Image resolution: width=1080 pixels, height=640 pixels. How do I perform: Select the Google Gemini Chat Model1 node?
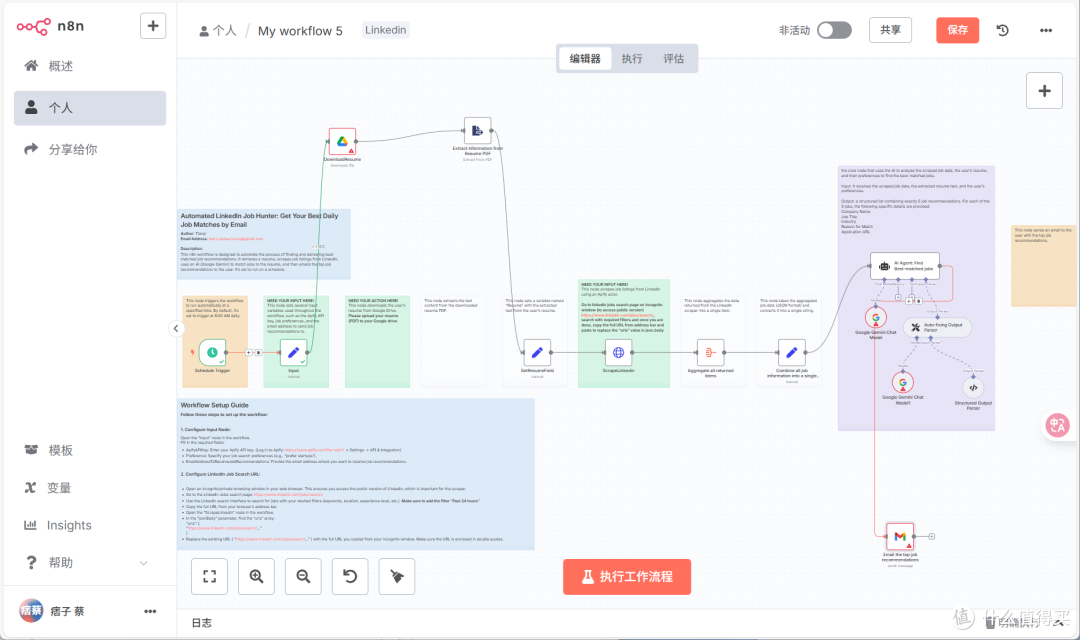tap(902, 382)
